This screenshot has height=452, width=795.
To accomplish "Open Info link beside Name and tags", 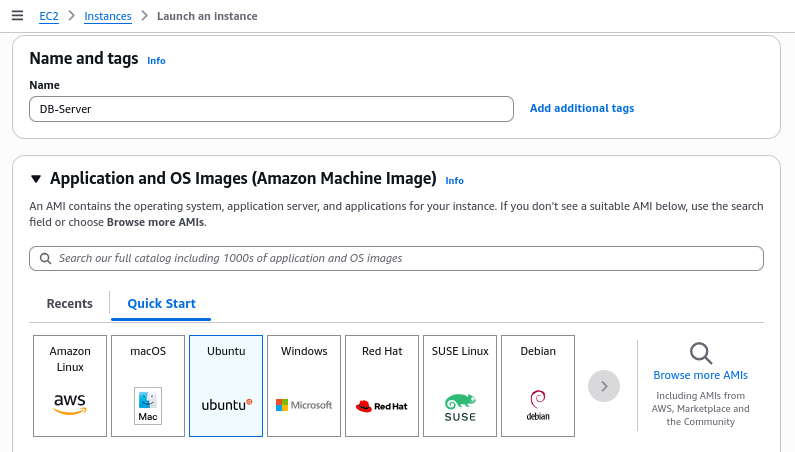I will (x=156, y=61).
